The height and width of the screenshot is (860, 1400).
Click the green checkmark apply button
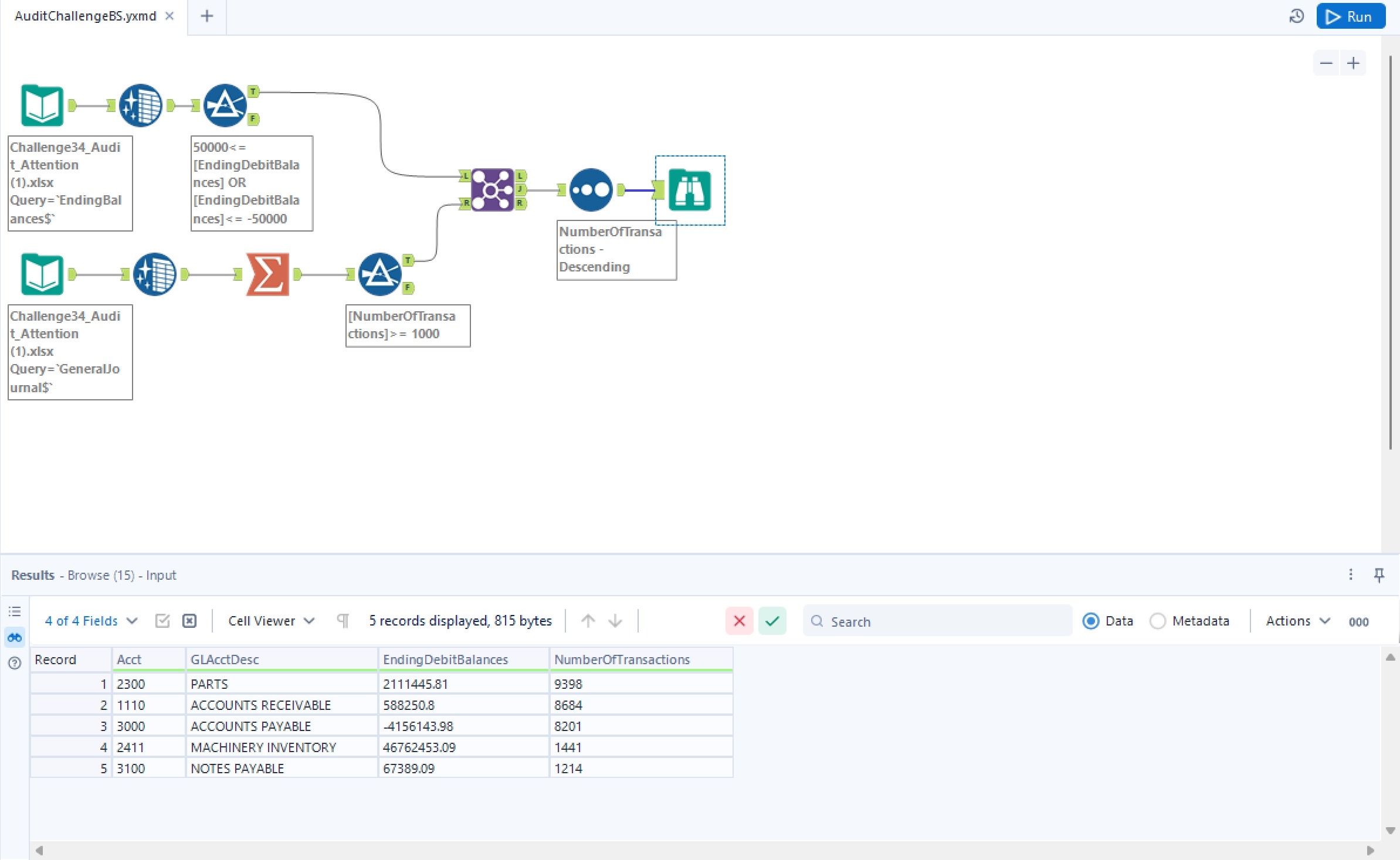(772, 621)
